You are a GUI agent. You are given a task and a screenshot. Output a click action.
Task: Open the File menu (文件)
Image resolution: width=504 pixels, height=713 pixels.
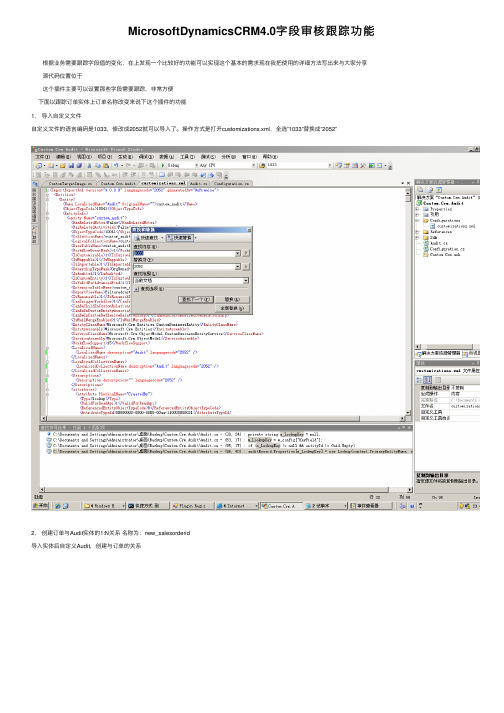(43, 156)
